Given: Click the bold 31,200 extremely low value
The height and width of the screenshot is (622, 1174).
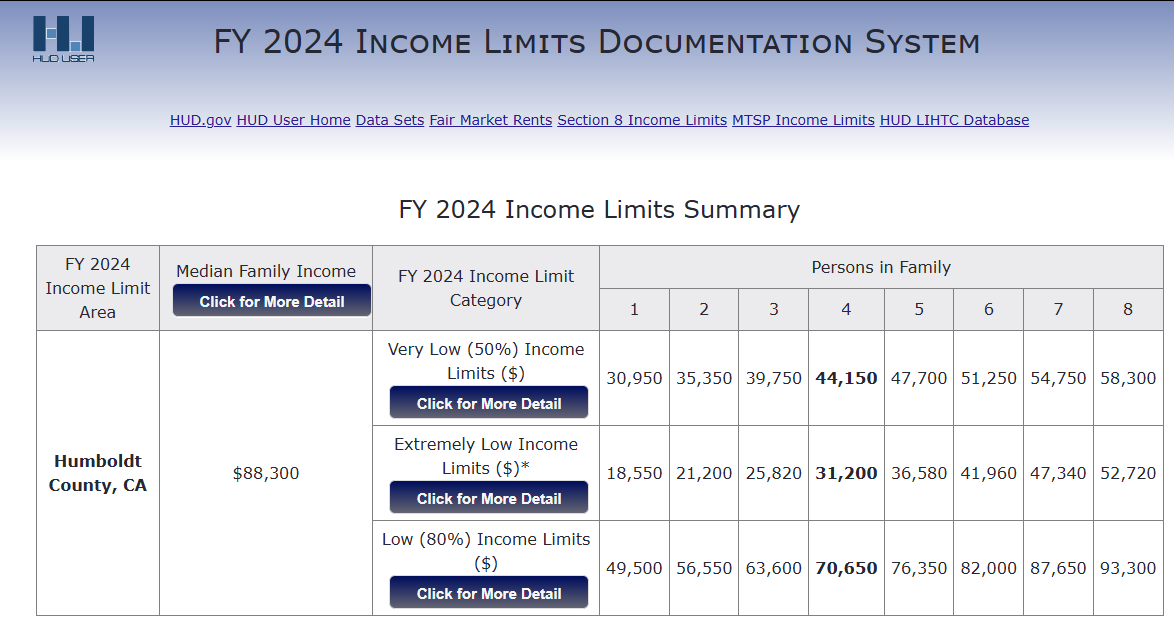Looking at the screenshot, I should pos(846,473).
